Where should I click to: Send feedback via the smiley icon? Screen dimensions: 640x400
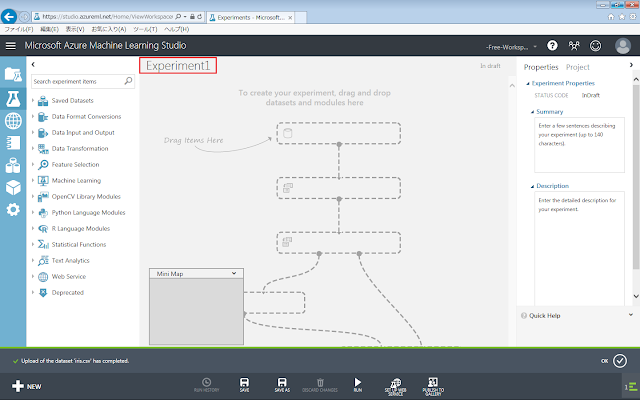pos(596,45)
